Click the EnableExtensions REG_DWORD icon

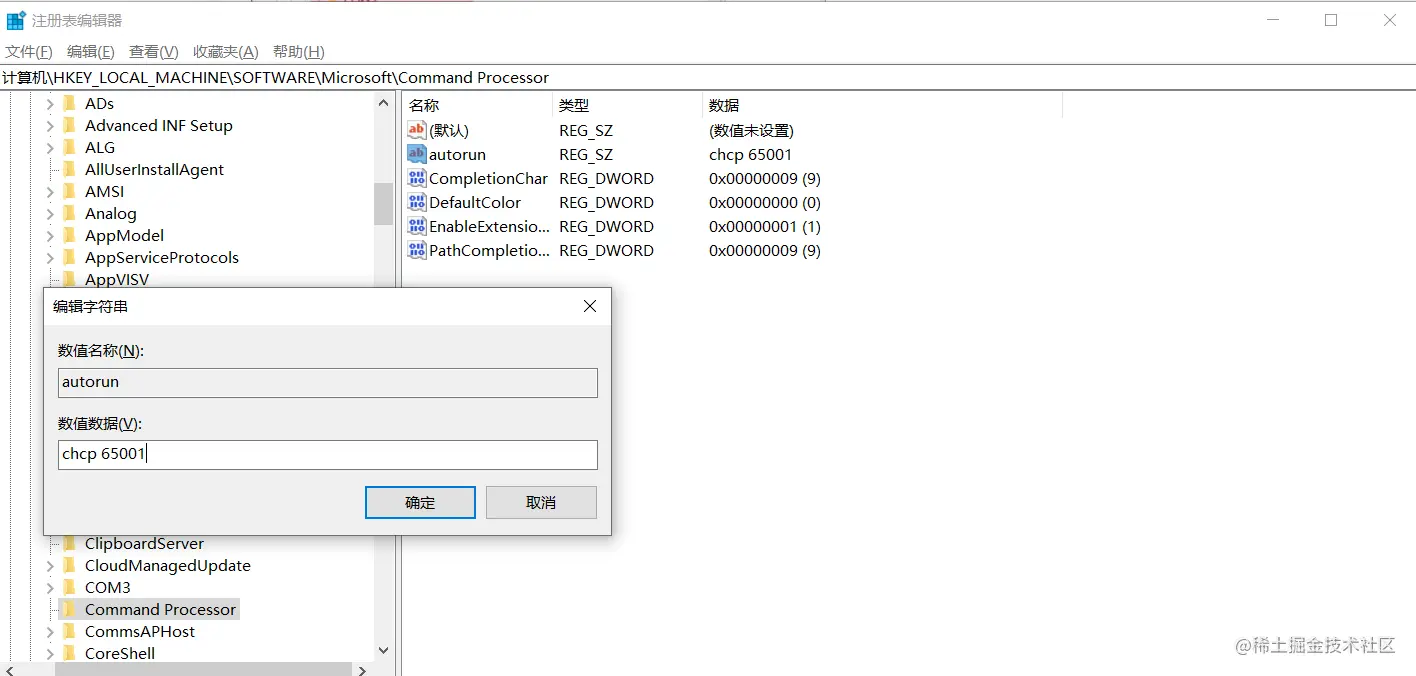click(x=415, y=226)
